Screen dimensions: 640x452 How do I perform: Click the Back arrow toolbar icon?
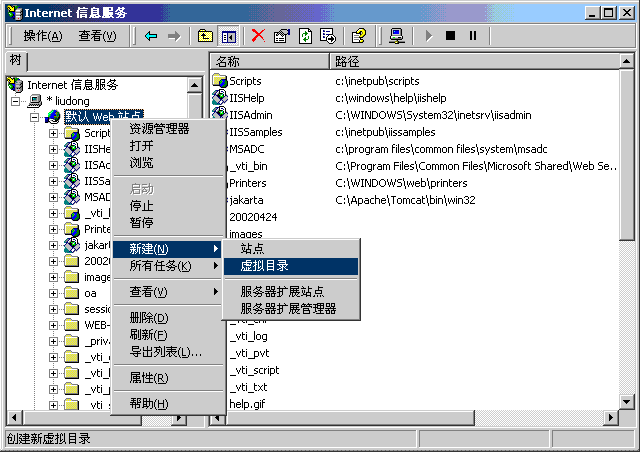[x=151, y=36]
